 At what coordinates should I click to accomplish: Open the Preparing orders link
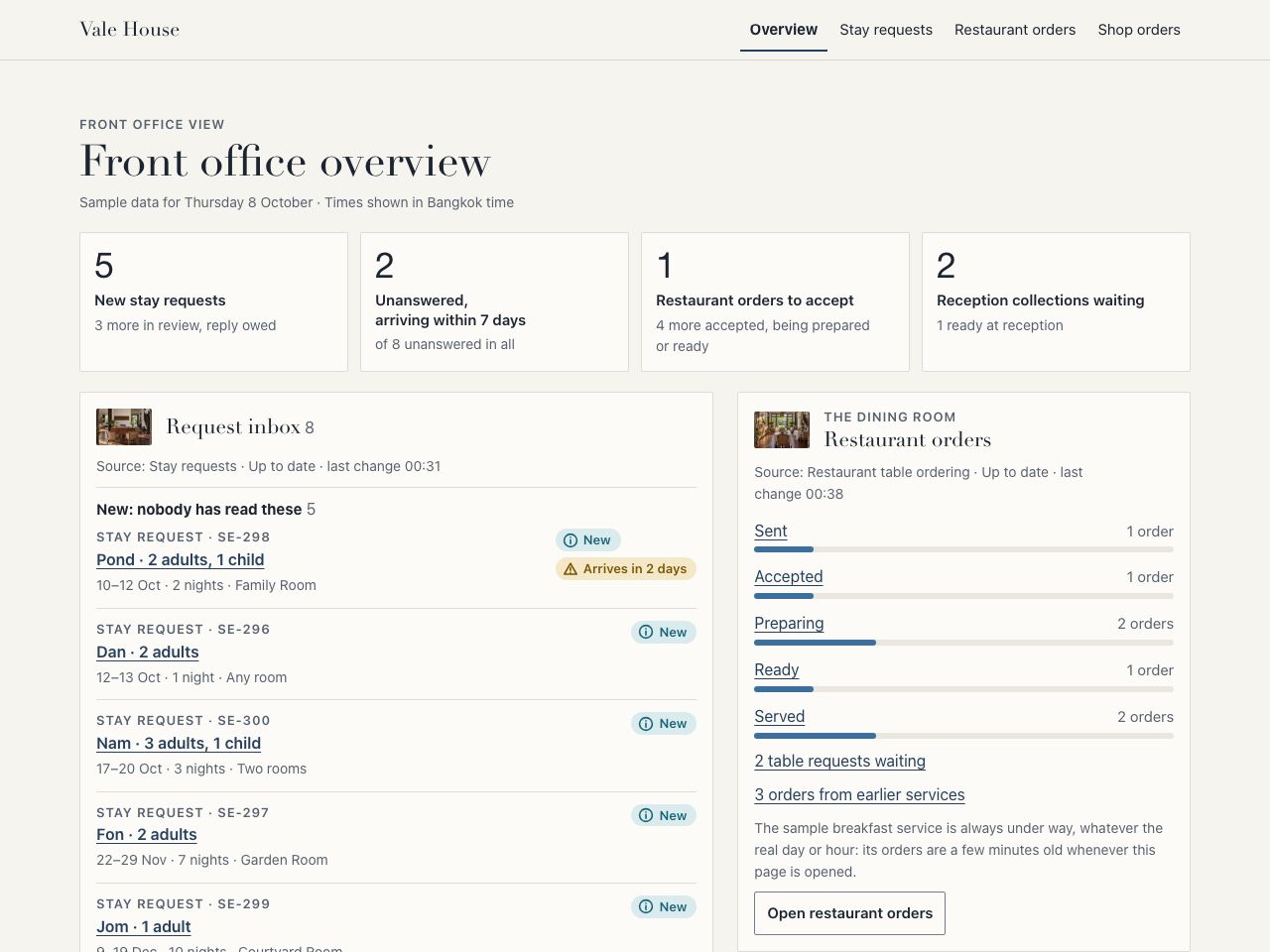pyautogui.click(x=789, y=624)
